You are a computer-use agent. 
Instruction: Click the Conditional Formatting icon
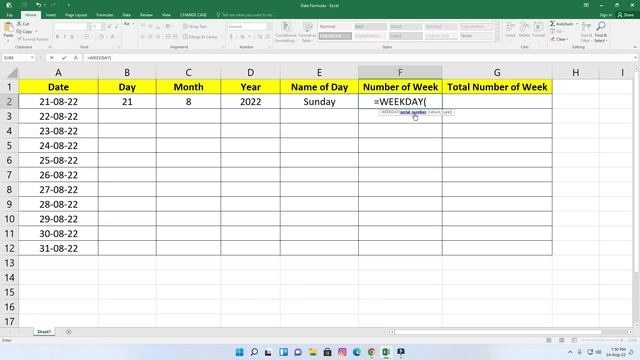(286, 27)
